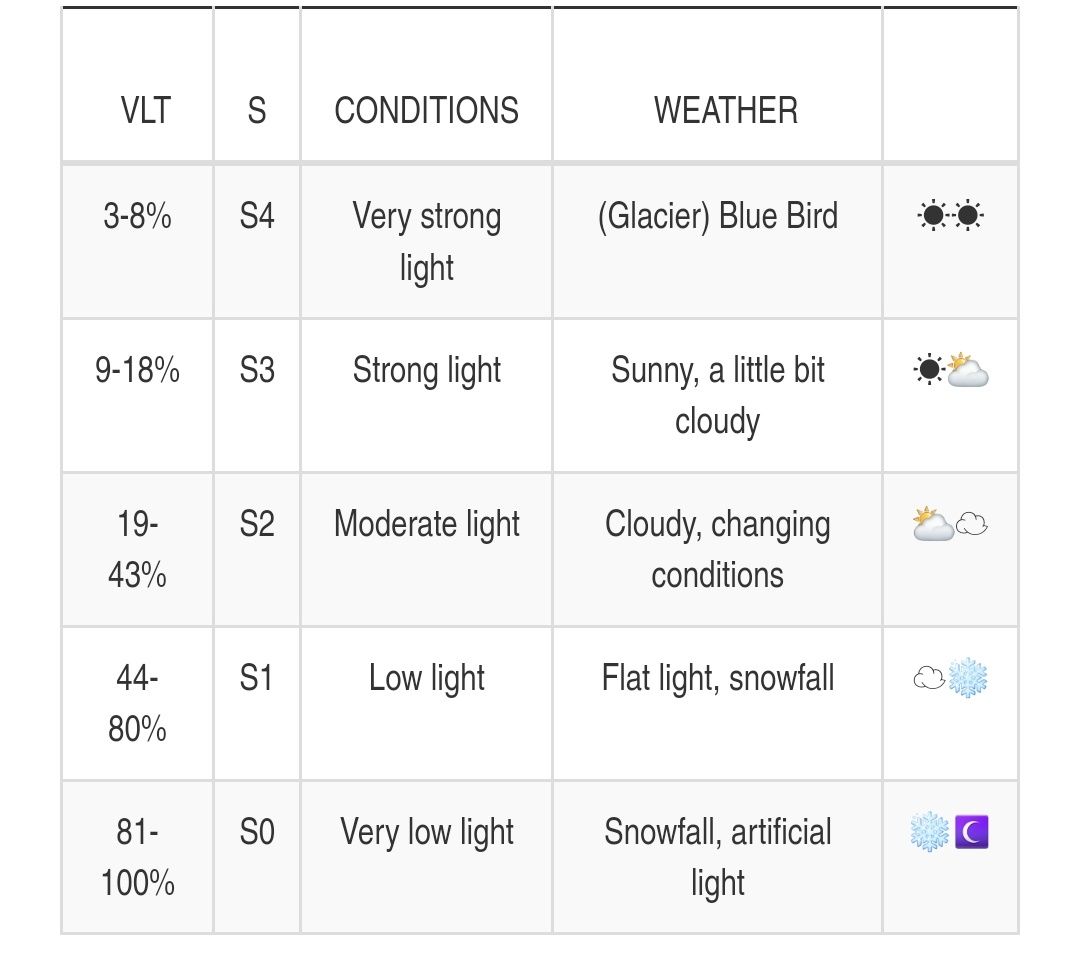Click the double sun icon in S4 row
This screenshot has height=966, width=1078.
click(x=950, y=216)
